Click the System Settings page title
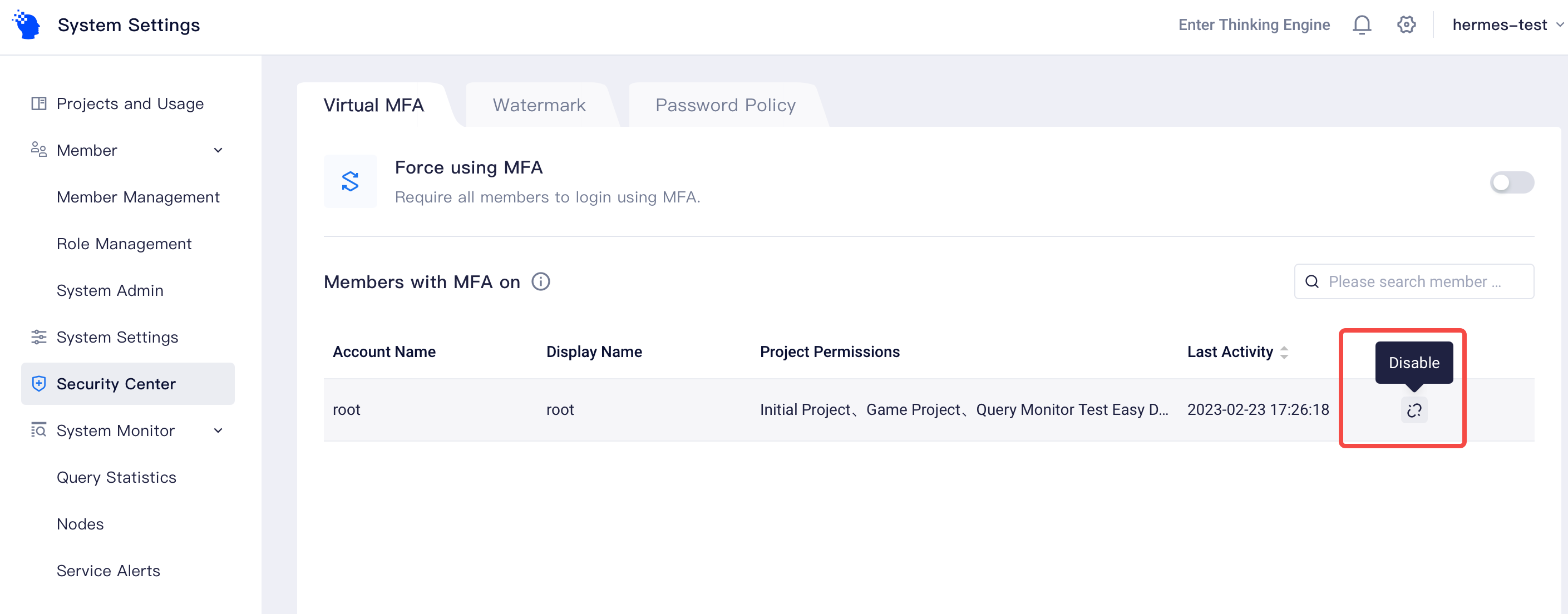 click(x=129, y=25)
